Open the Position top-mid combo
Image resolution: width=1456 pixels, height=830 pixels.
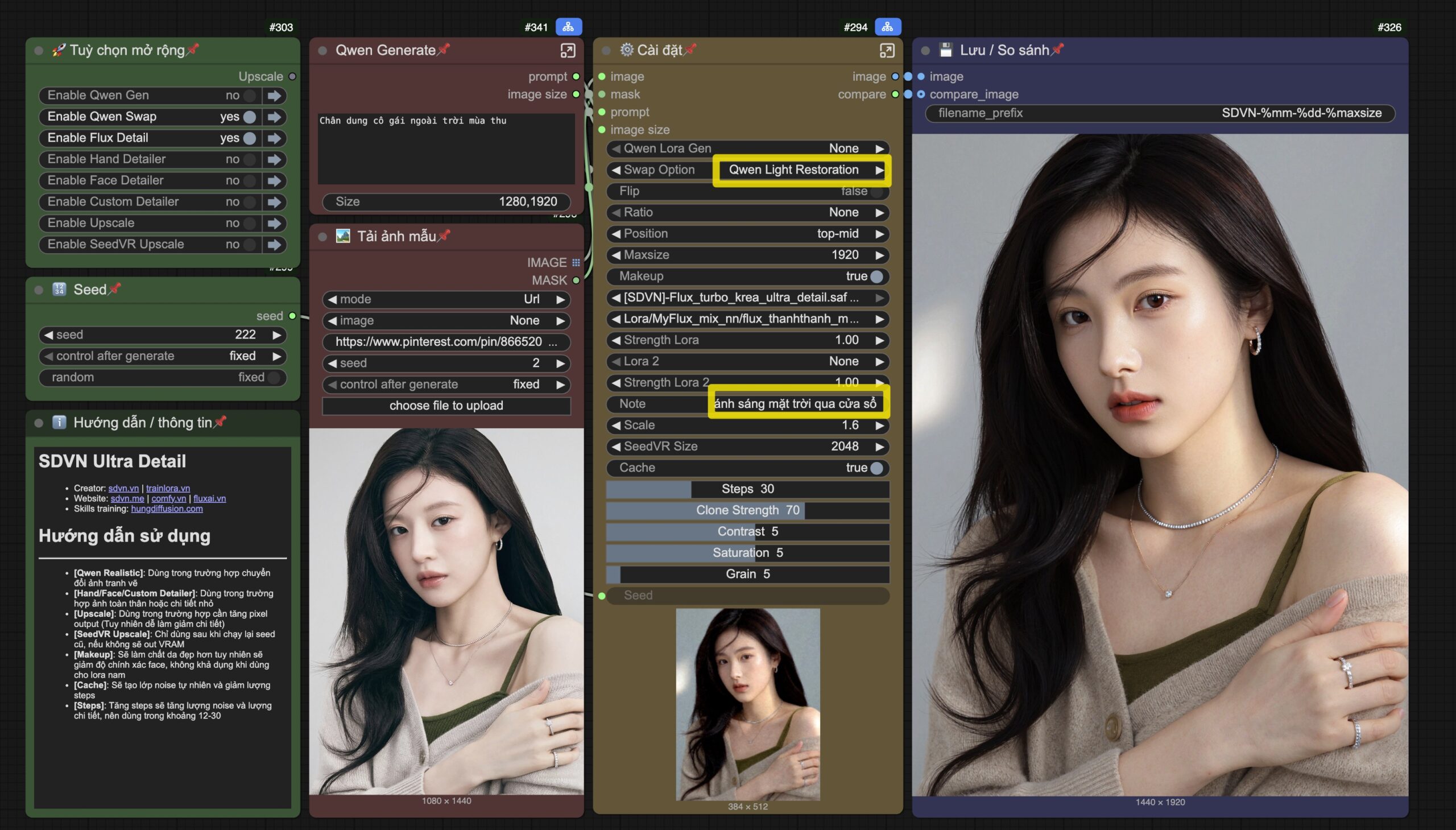[x=747, y=234]
